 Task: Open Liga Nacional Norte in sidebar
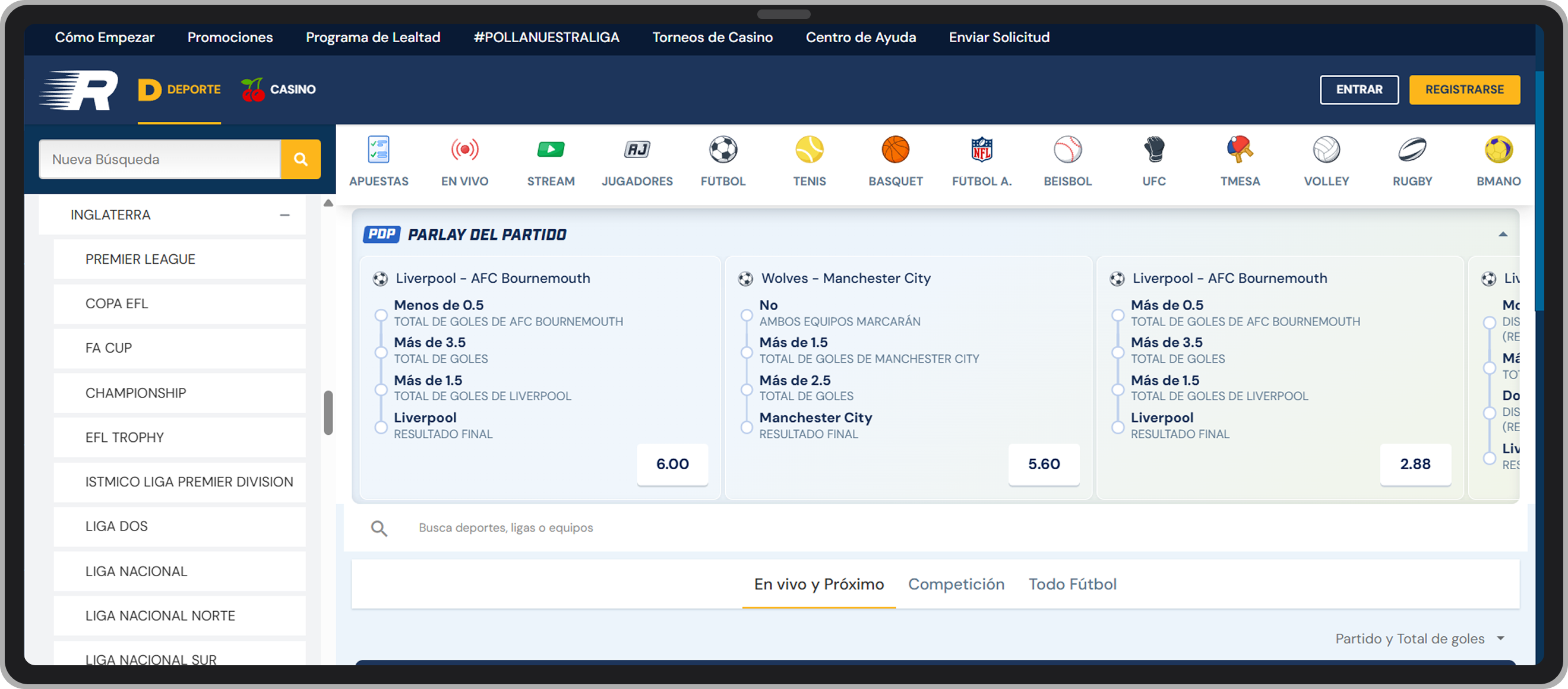coord(179,616)
